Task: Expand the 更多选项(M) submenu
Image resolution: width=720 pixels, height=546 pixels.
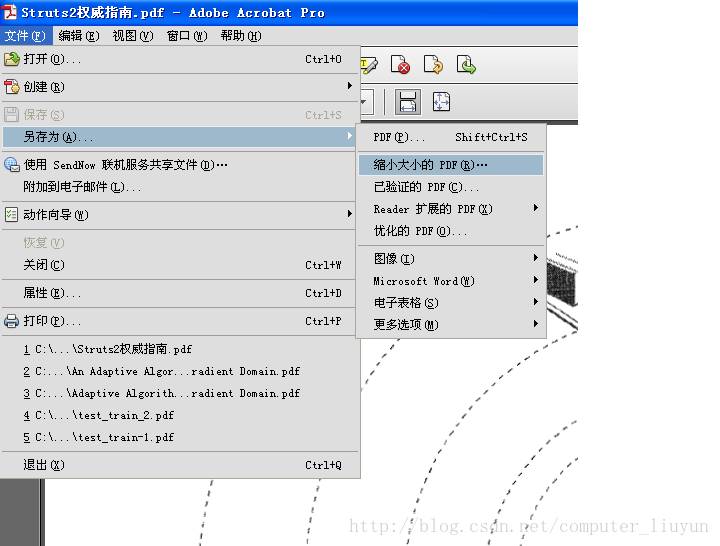Action: point(451,325)
